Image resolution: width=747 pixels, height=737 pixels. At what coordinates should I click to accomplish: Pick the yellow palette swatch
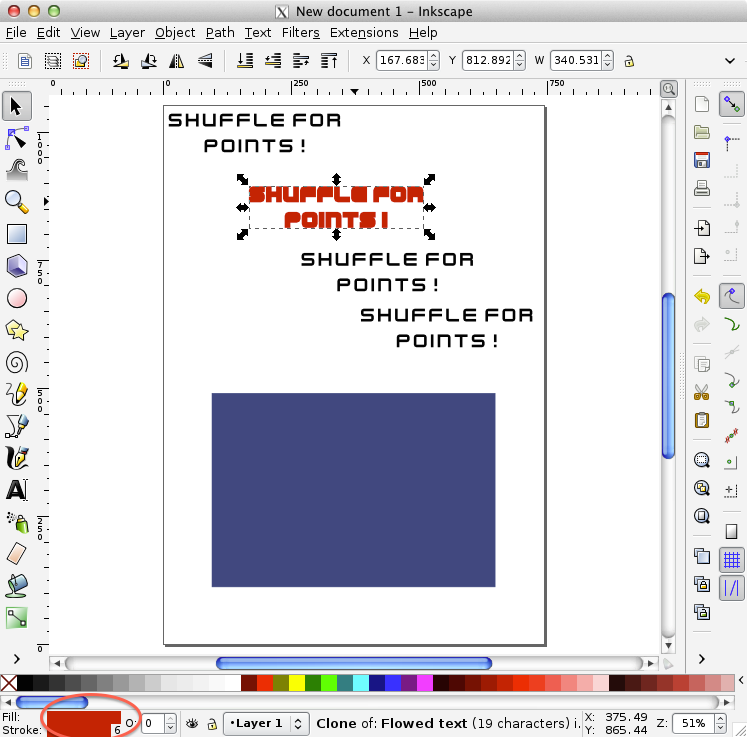297,683
